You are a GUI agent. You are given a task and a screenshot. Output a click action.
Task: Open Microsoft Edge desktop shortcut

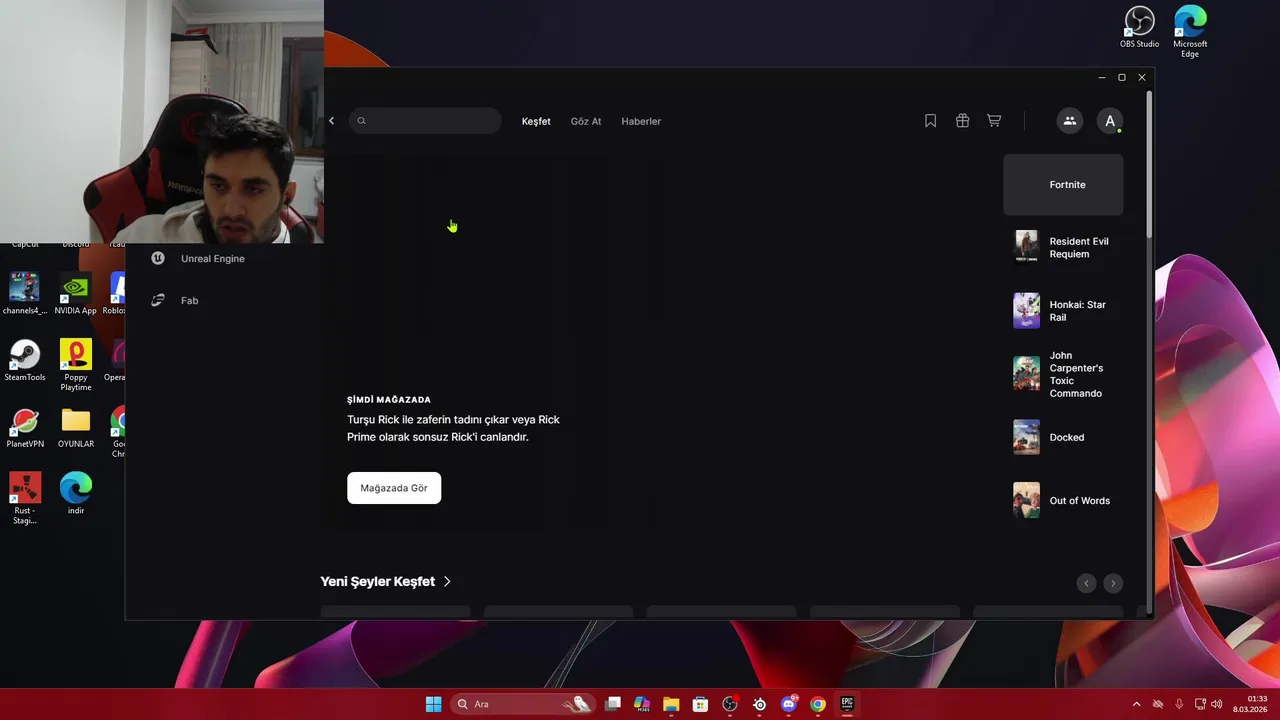[1190, 31]
